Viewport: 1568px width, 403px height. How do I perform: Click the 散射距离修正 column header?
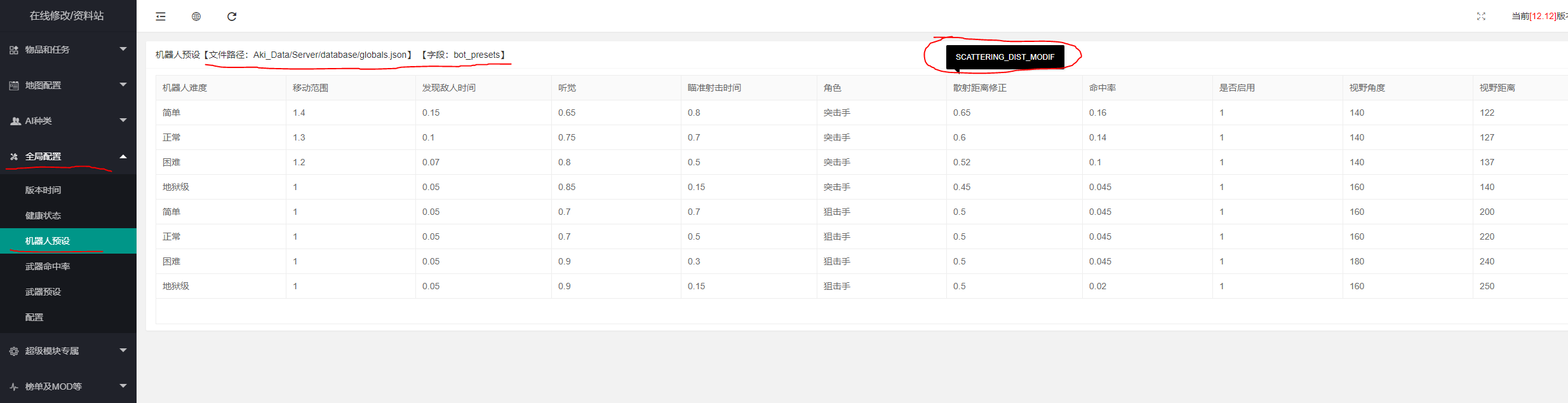pyautogui.click(x=979, y=88)
